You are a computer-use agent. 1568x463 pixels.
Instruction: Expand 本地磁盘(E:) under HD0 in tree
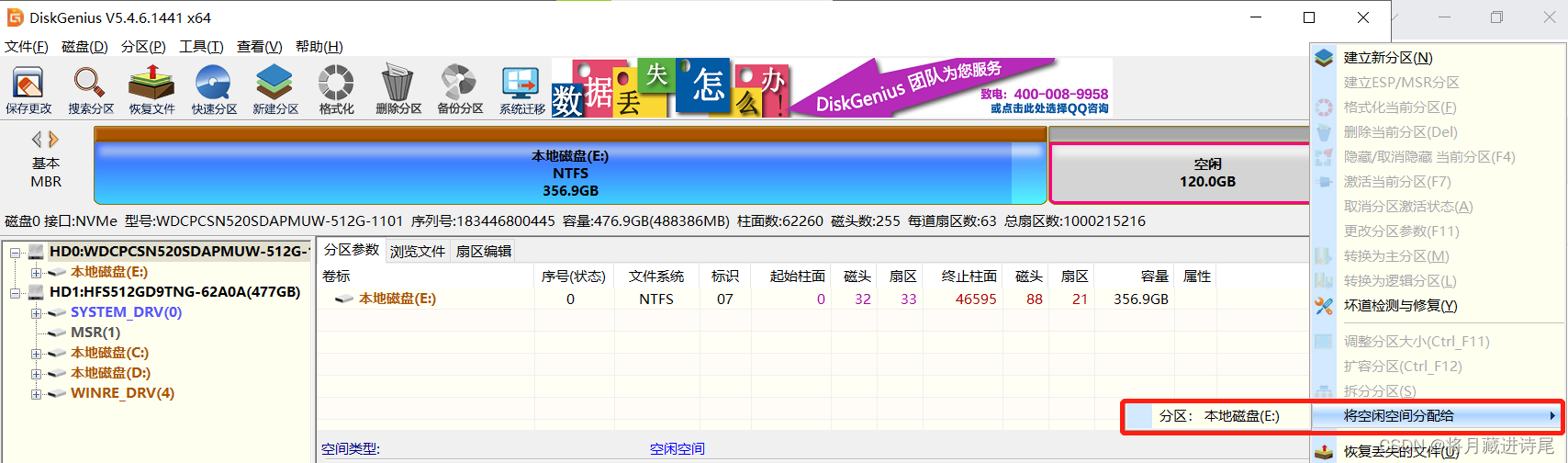(x=36, y=272)
